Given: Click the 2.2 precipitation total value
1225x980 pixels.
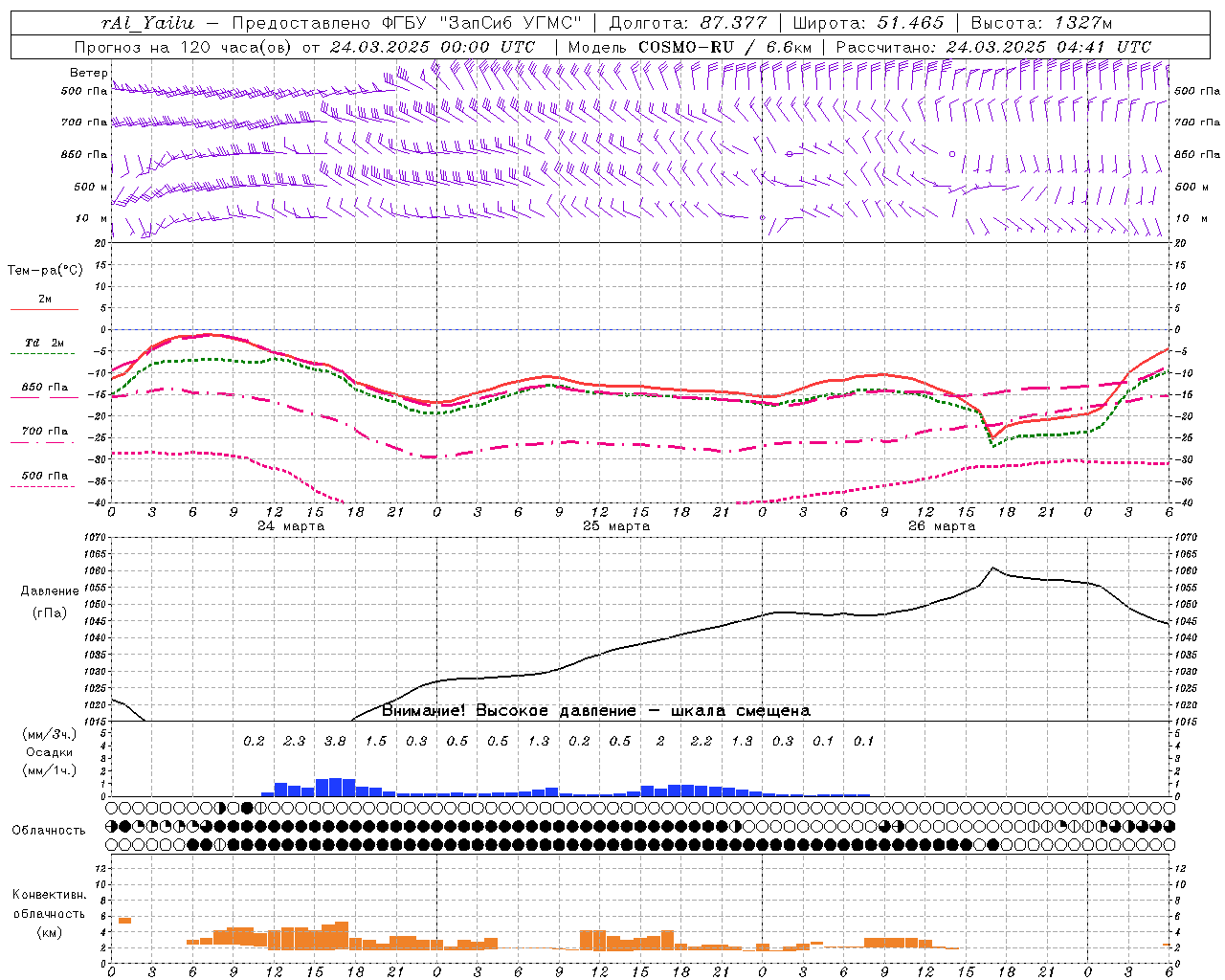Looking at the screenshot, I should (x=701, y=742).
